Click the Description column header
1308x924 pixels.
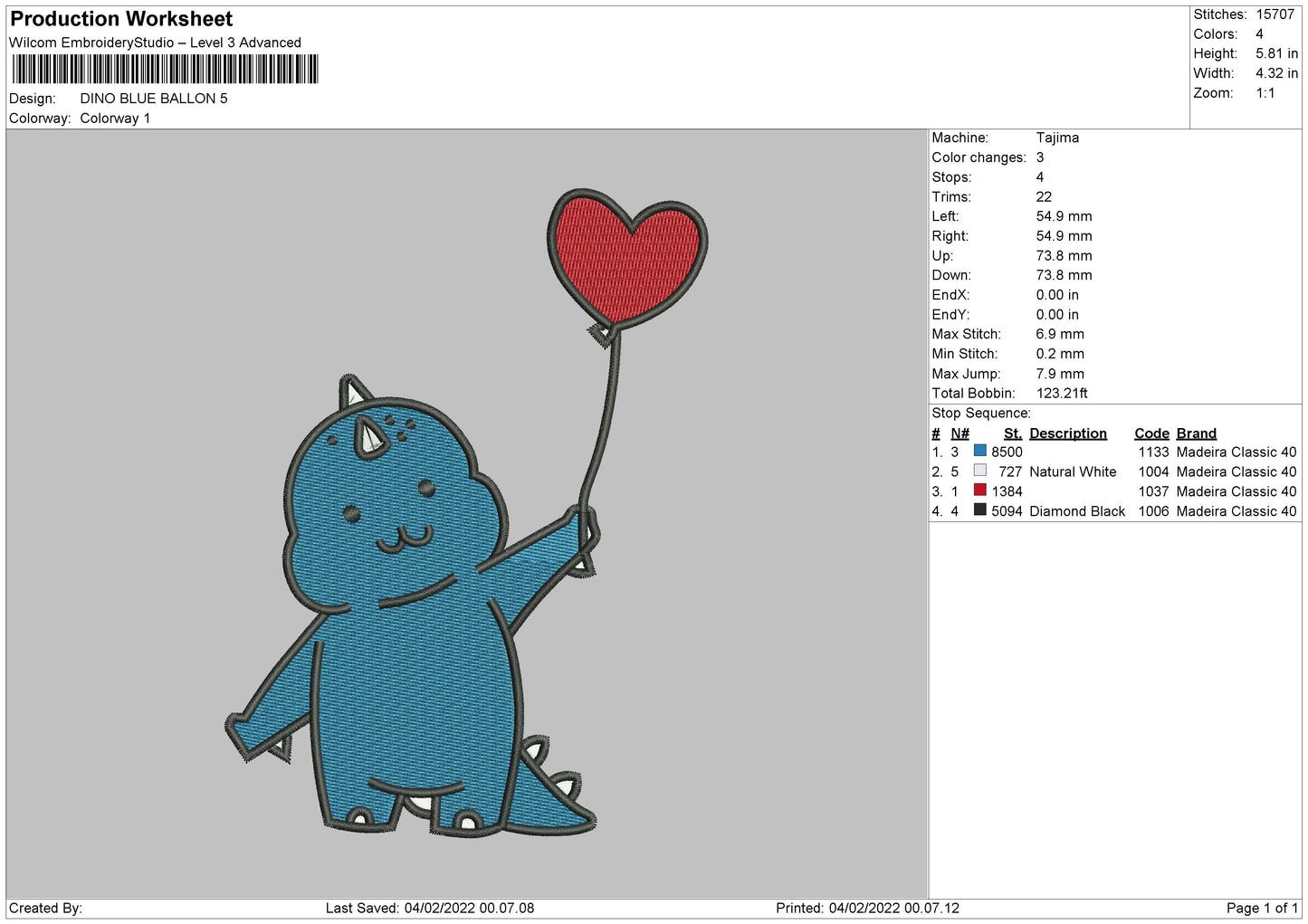[x=1067, y=433]
